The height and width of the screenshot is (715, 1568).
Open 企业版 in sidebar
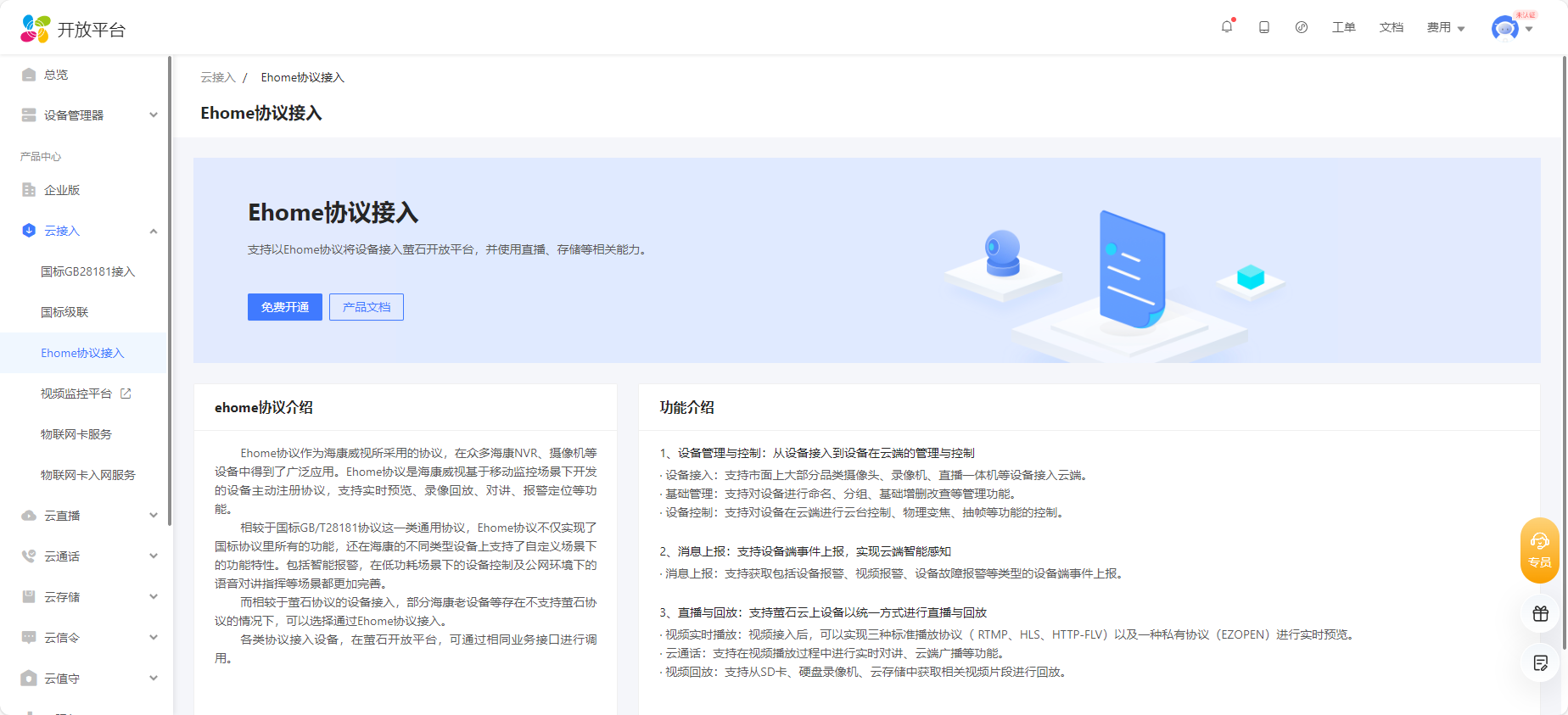(62, 190)
